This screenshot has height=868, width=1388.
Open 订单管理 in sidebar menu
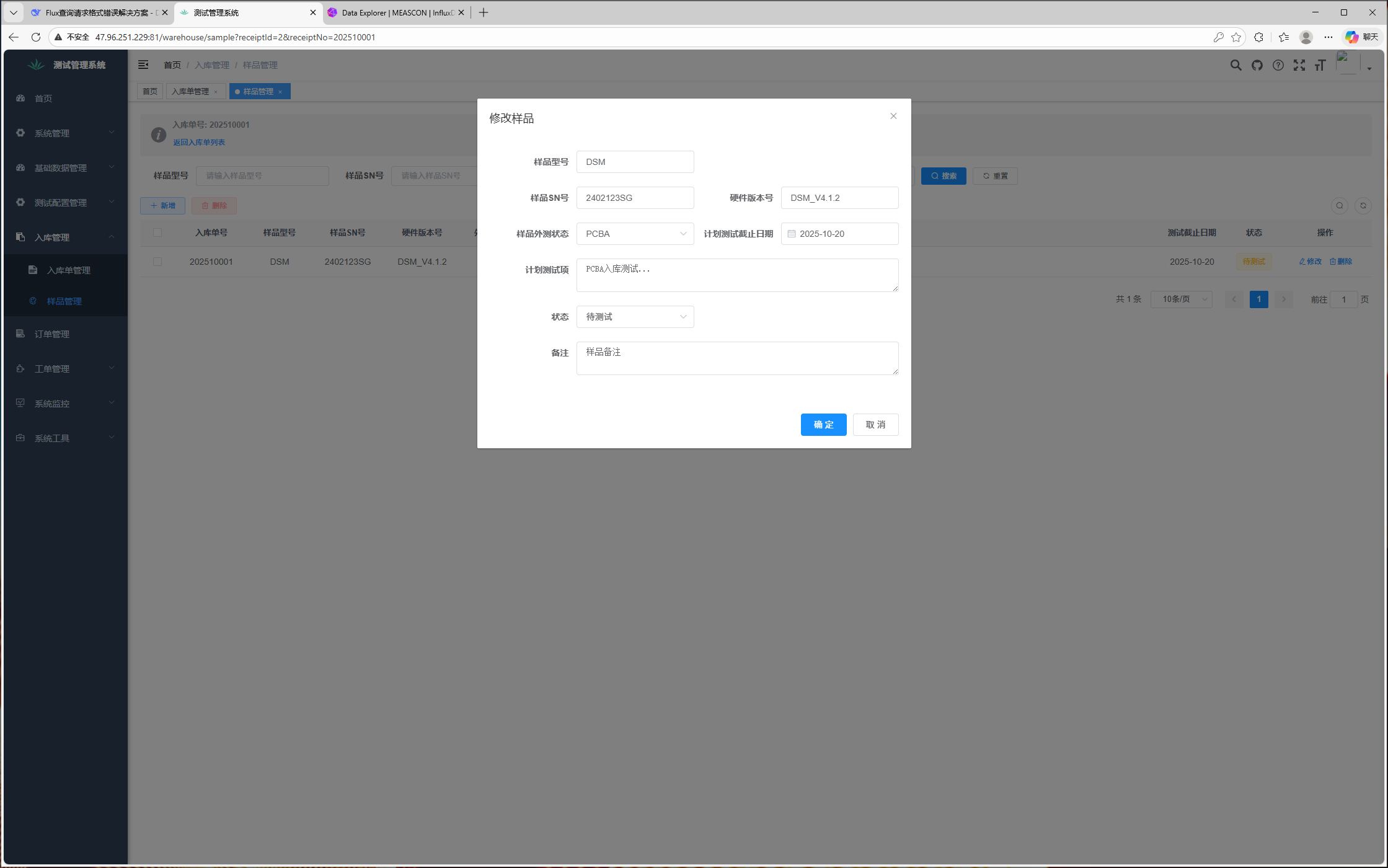click(x=52, y=334)
